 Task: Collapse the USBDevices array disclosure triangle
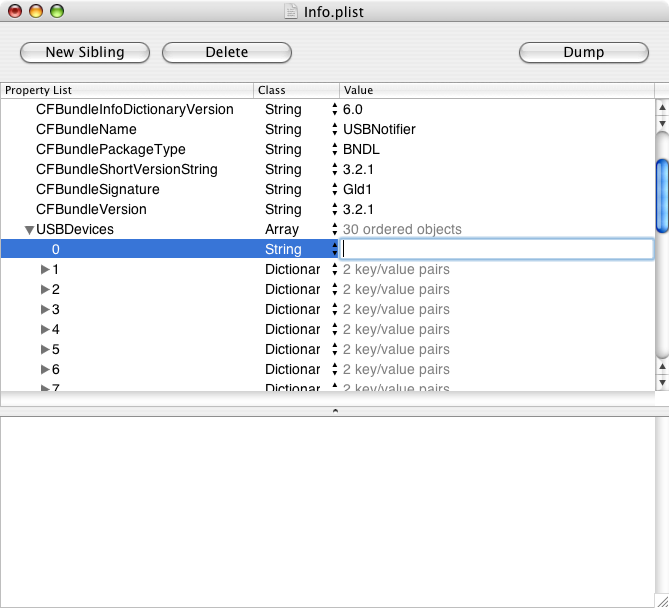click(x=29, y=230)
